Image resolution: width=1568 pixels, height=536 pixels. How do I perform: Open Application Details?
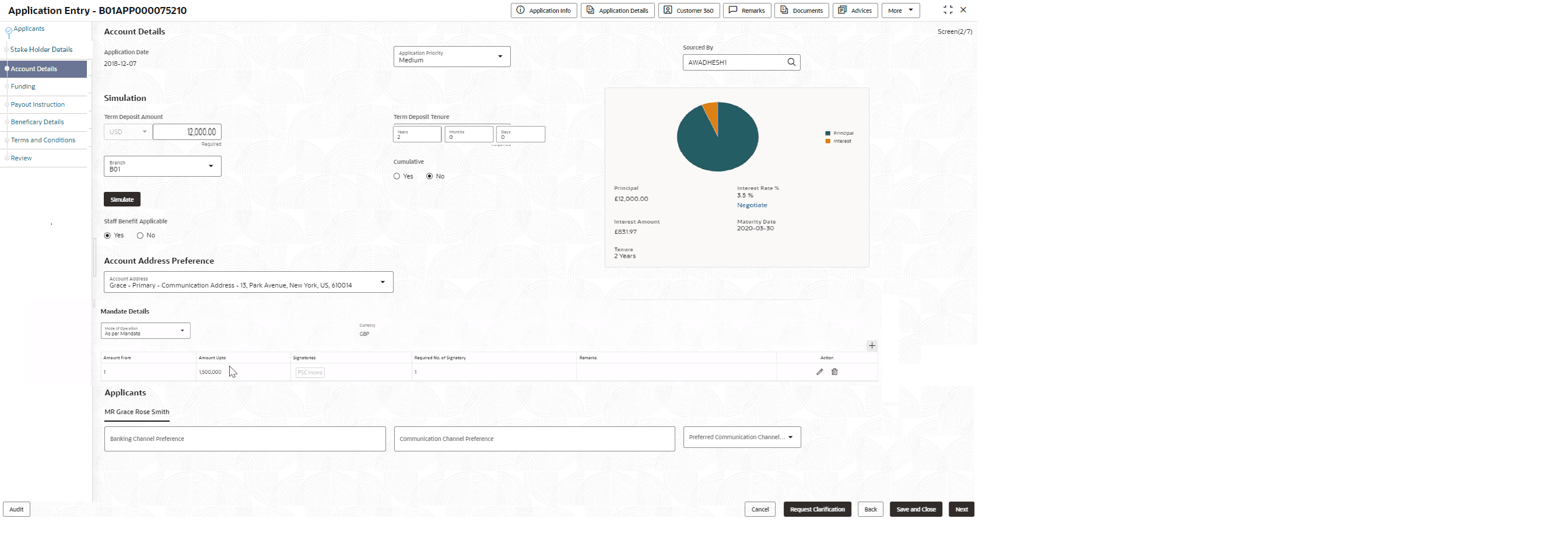tap(618, 10)
